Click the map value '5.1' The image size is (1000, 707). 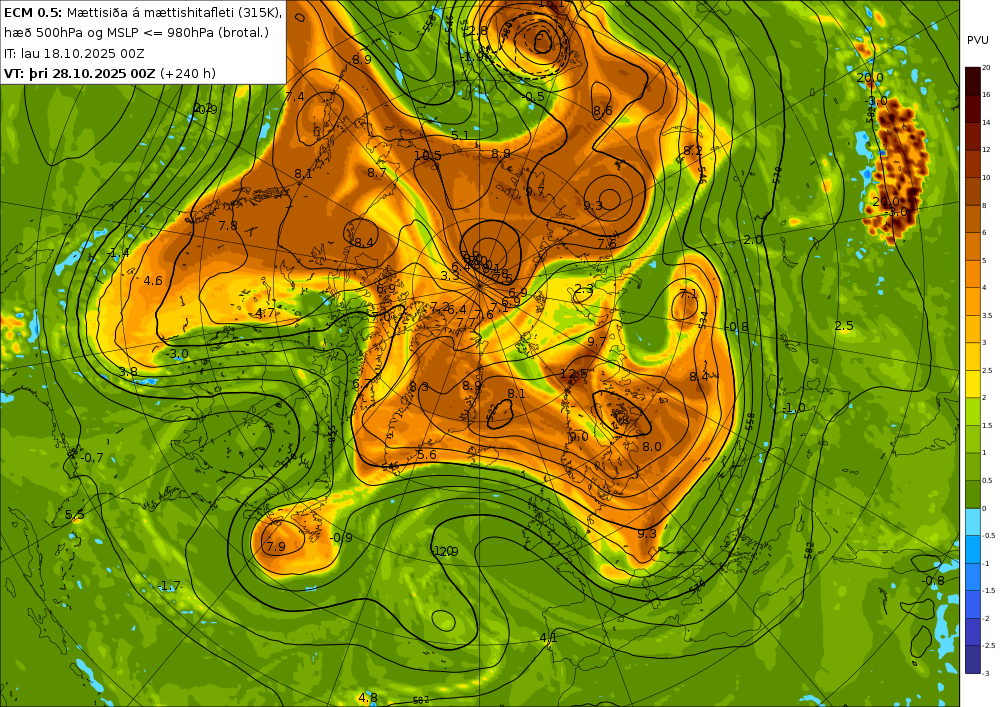click(x=460, y=135)
